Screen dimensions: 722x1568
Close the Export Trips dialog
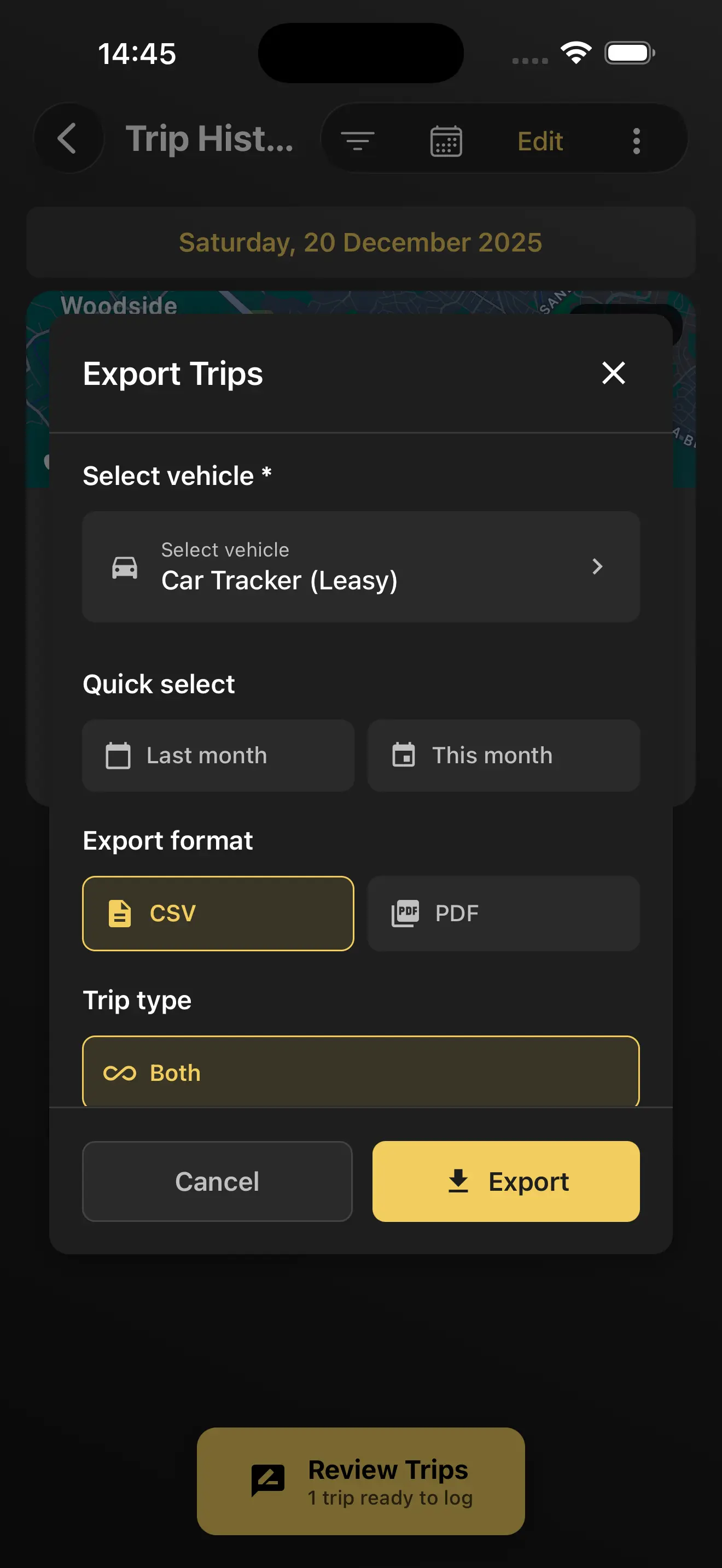[x=613, y=373]
